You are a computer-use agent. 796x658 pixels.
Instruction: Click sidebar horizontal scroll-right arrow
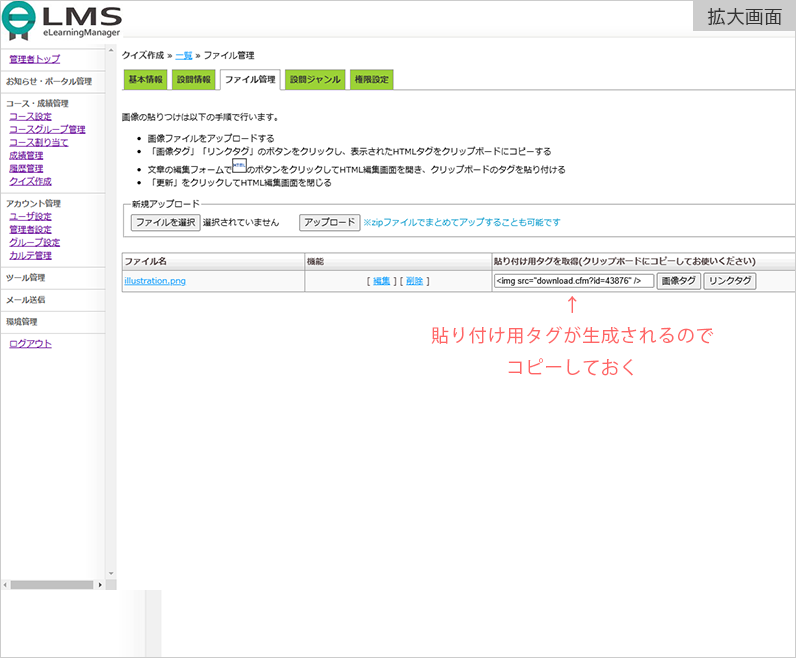pos(100,585)
